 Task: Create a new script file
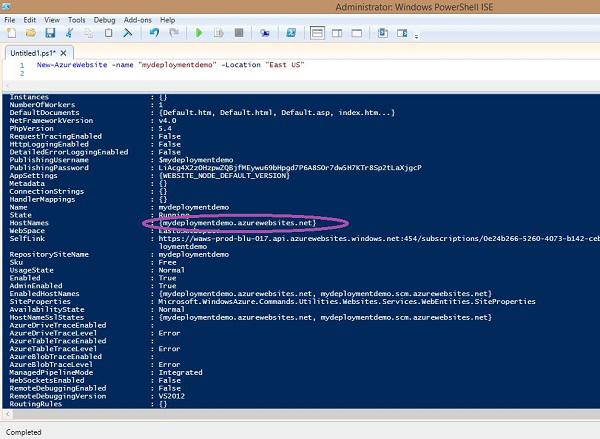tap(11, 33)
